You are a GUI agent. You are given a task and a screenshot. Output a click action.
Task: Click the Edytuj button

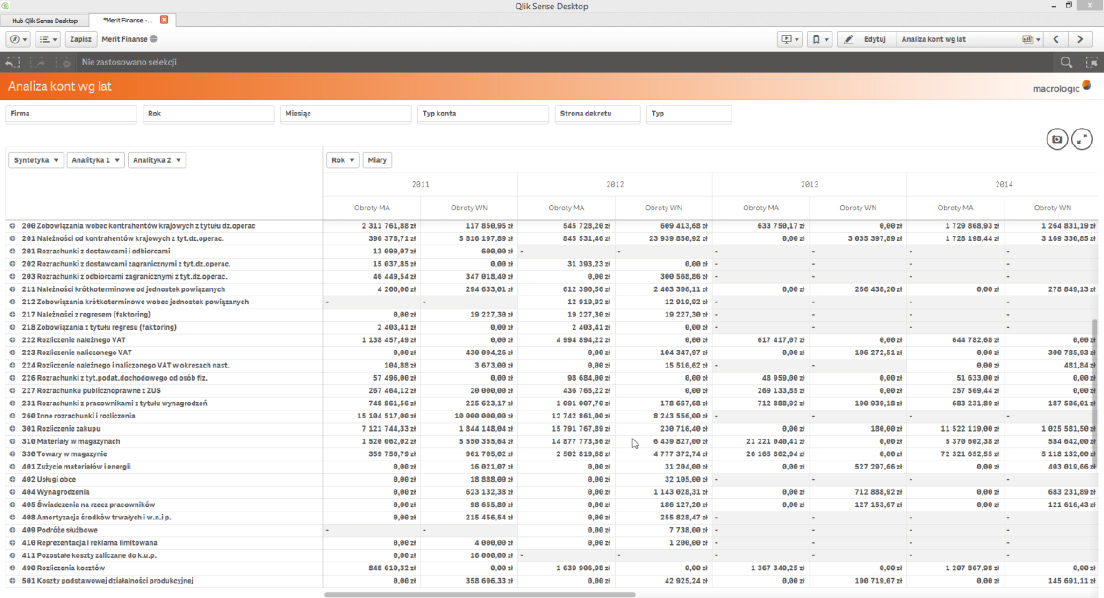864,39
